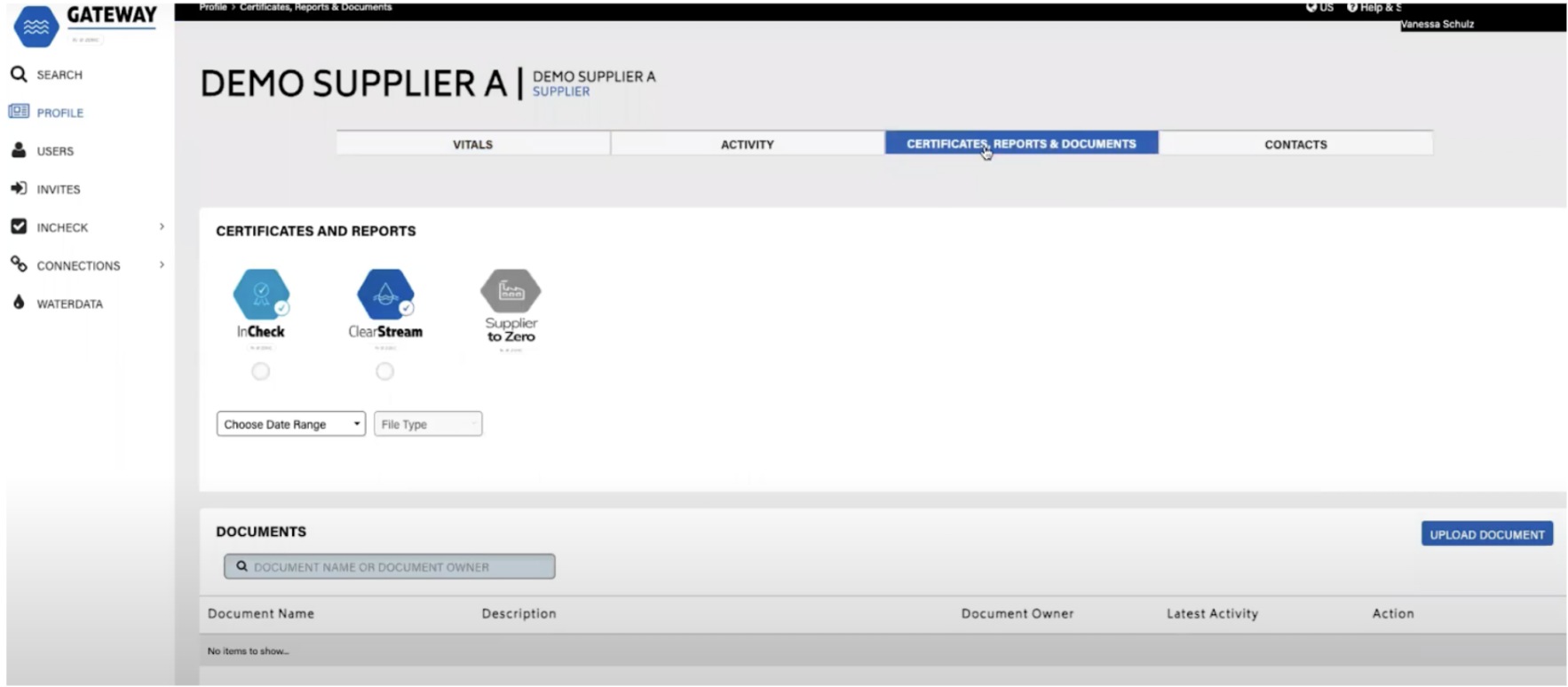This screenshot has width=1568, height=687.
Task: Click the Gateway logo icon
Action: (36, 26)
